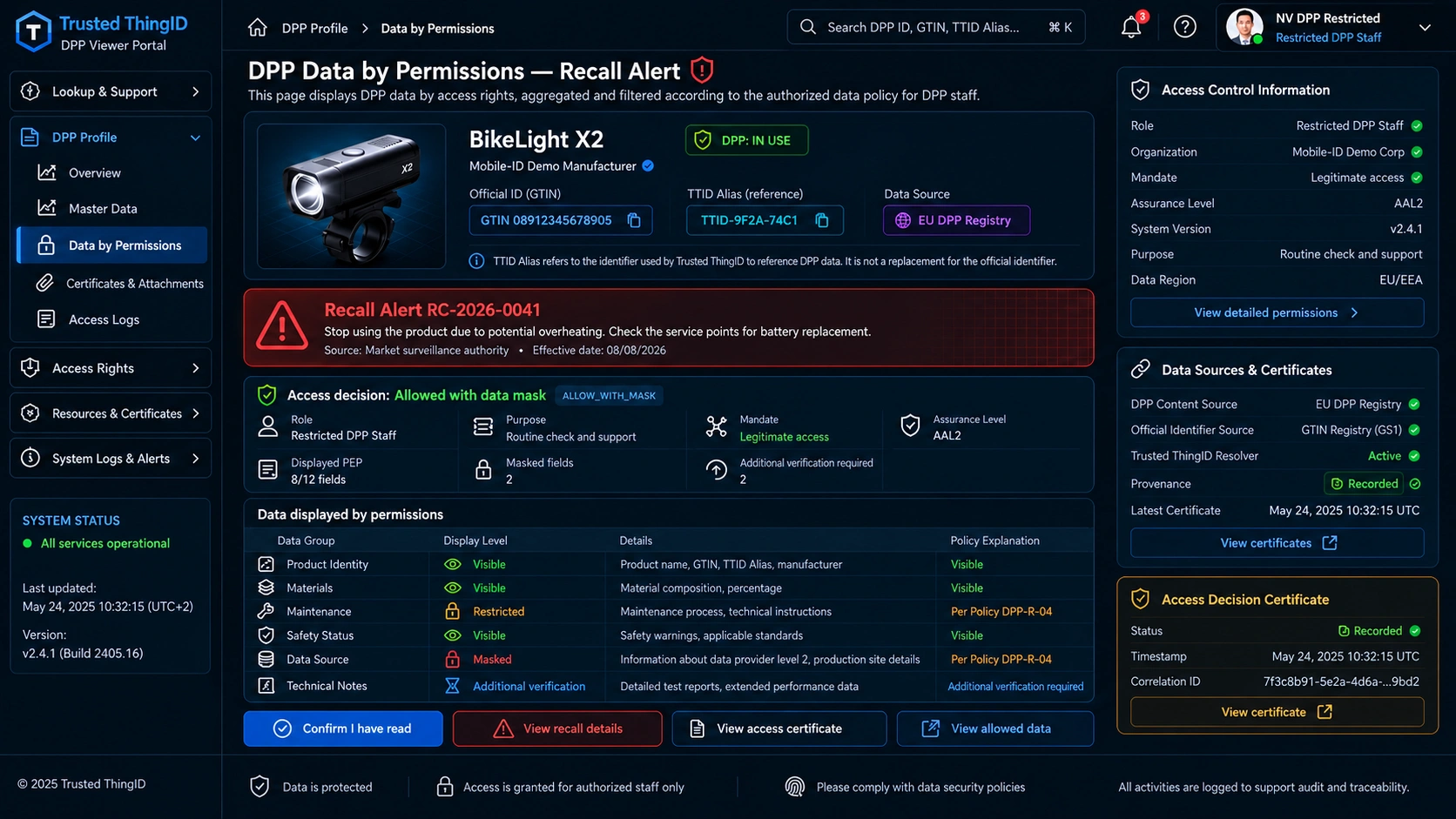
Task: Click the Additional verification hourglass icon
Action: pyautogui.click(x=453, y=686)
